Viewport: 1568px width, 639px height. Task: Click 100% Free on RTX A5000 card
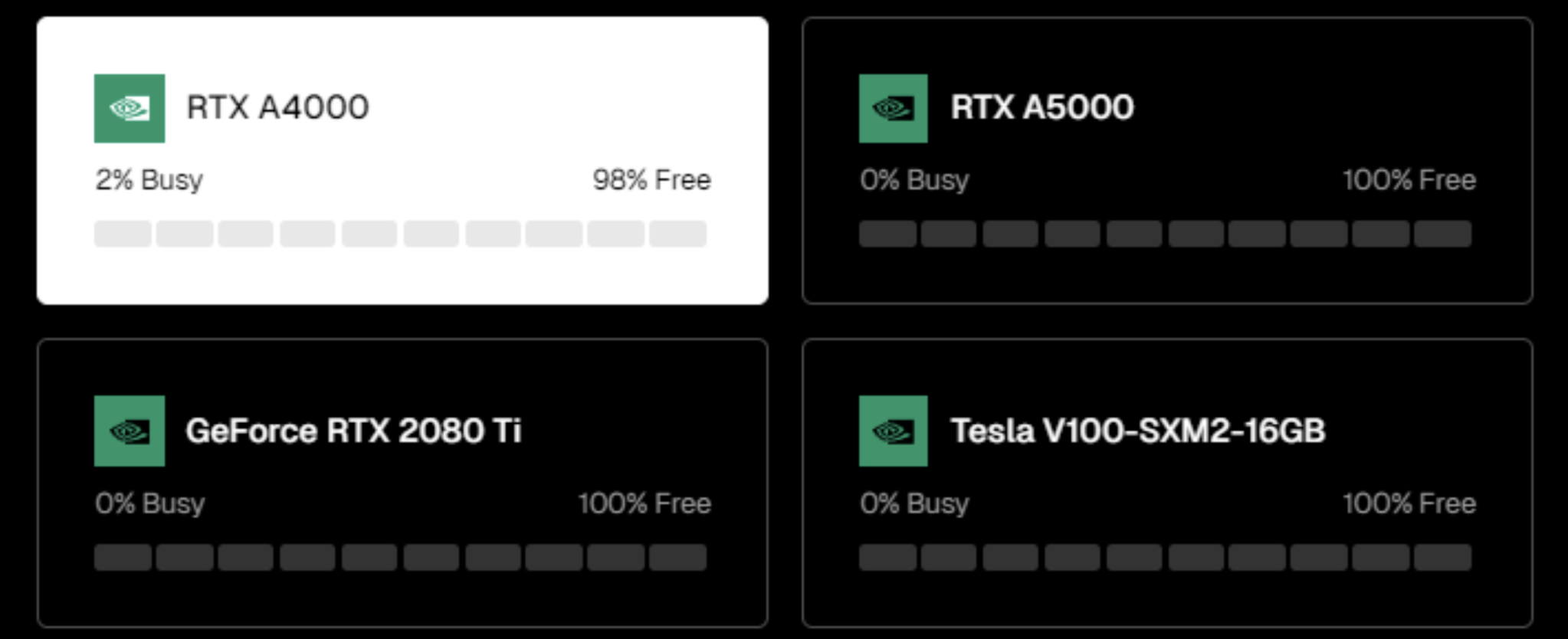click(1409, 180)
